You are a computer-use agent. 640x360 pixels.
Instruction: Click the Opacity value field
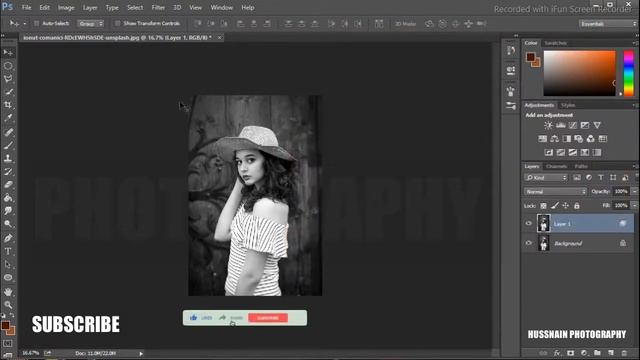coord(621,191)
